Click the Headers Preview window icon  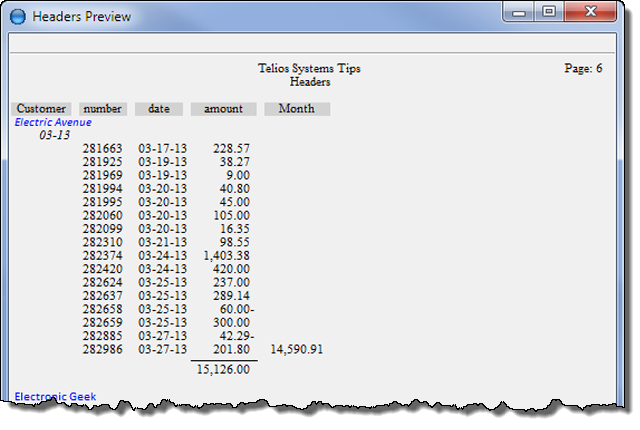pos(18,17)
